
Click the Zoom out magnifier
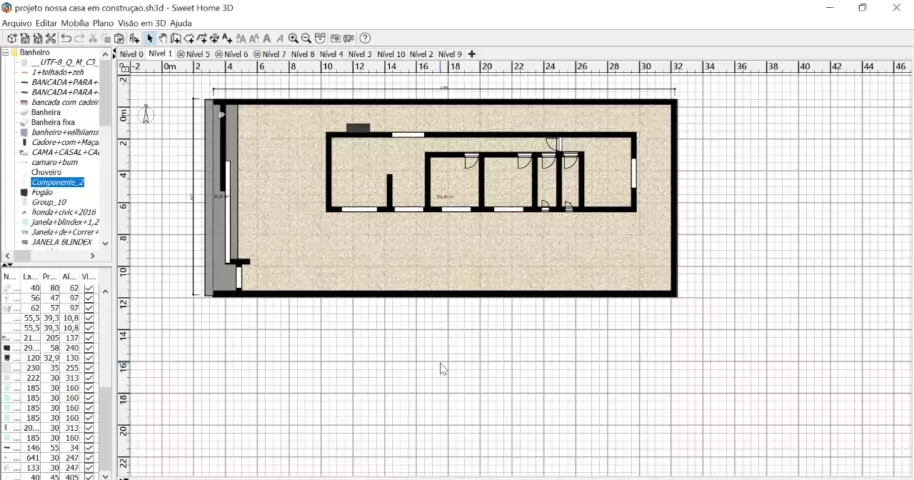(306, 38)
